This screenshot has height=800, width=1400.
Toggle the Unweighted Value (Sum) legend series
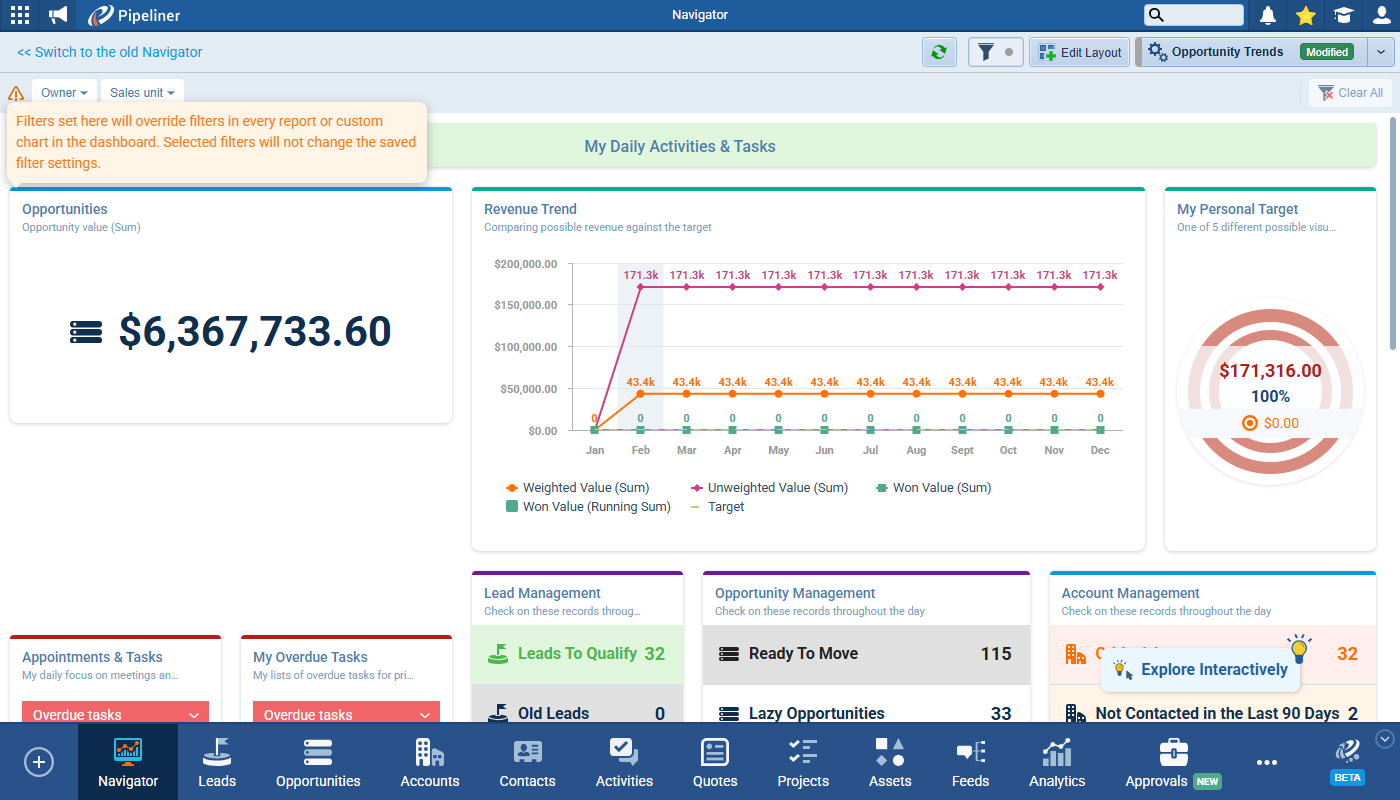777,488
